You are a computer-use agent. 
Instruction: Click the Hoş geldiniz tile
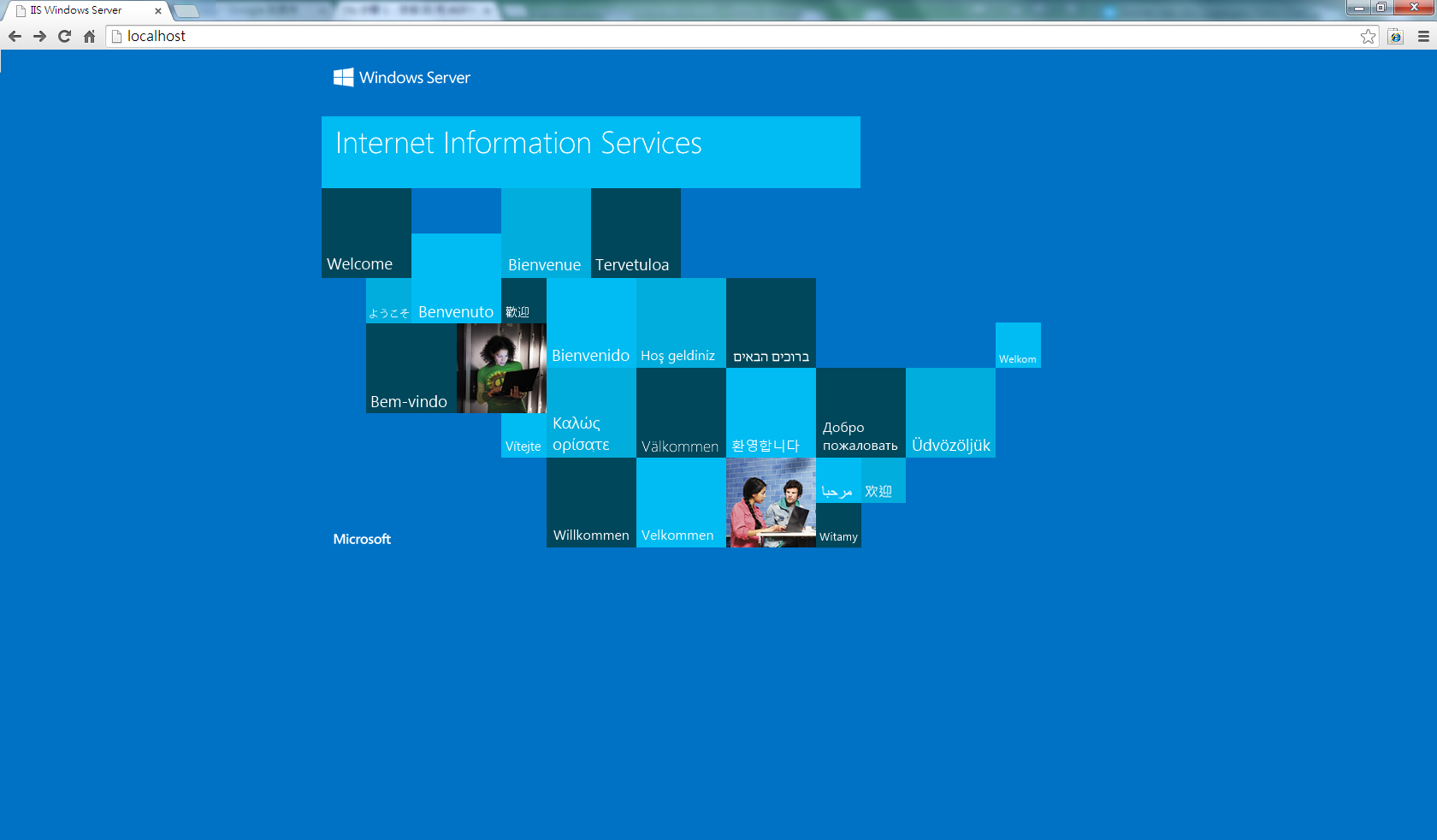pos(681,322)
